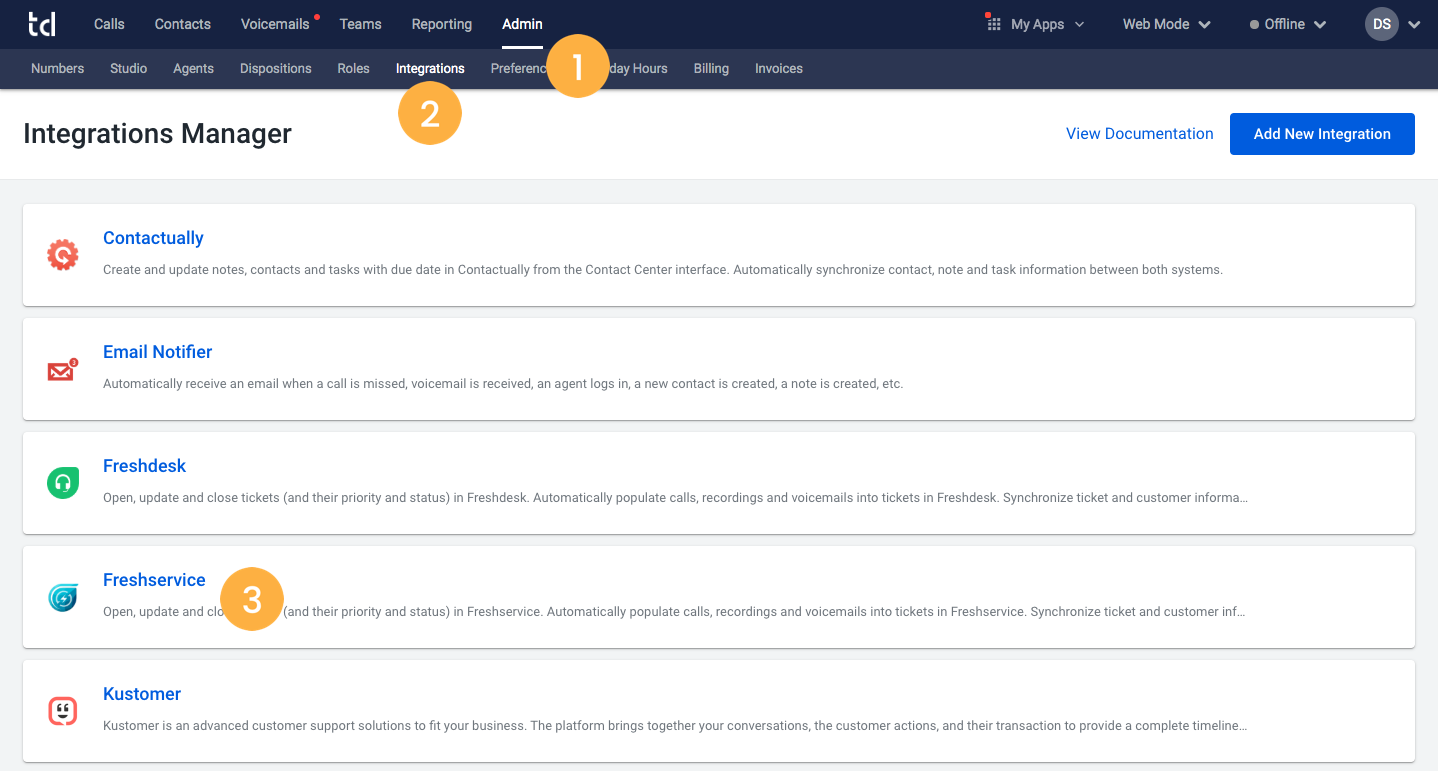Click the tcl logo in the header
The image size is (1438, 771).
(42, 24)
